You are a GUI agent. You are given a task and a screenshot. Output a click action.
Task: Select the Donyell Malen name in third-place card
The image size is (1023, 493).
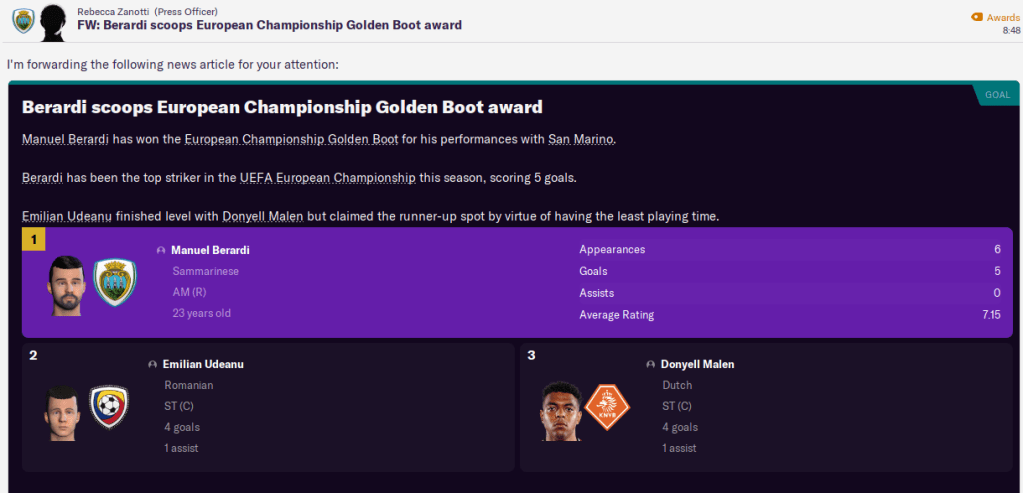coord(698,365)
